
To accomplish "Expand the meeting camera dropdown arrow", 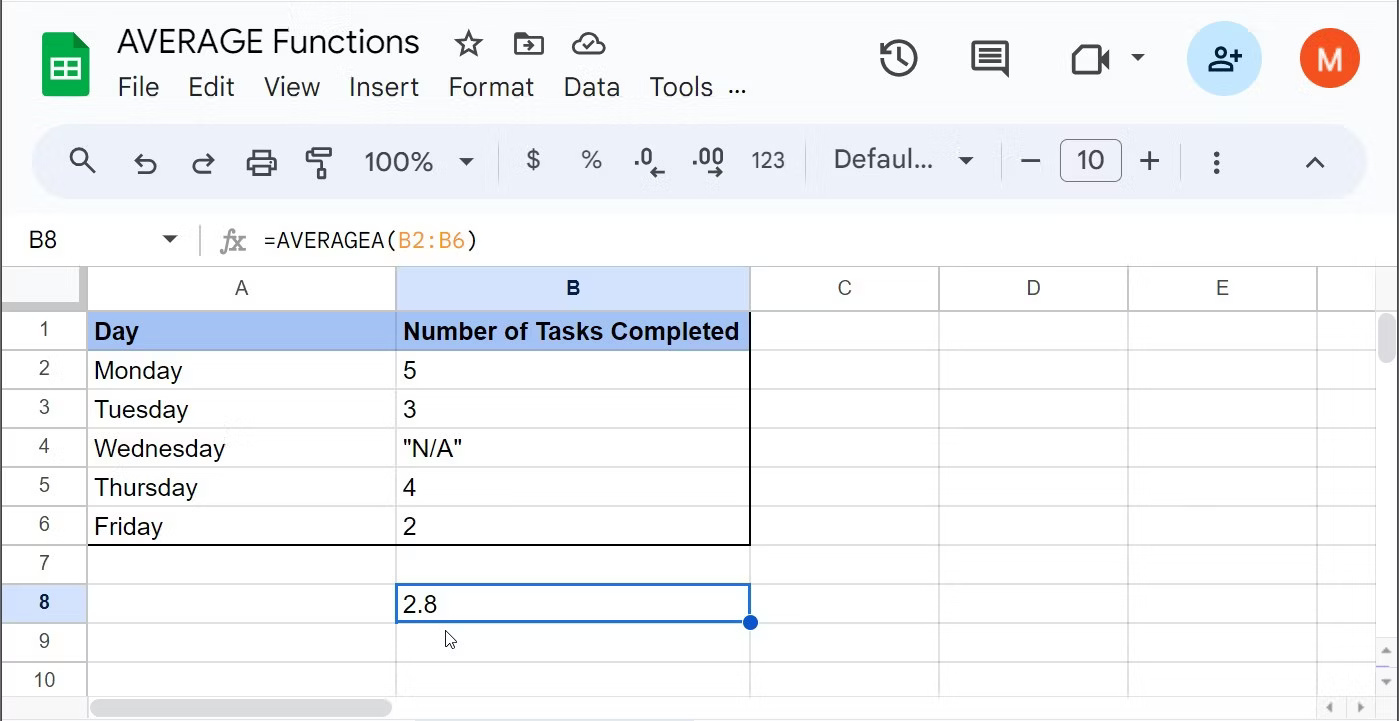I will tap(1137, 58).
